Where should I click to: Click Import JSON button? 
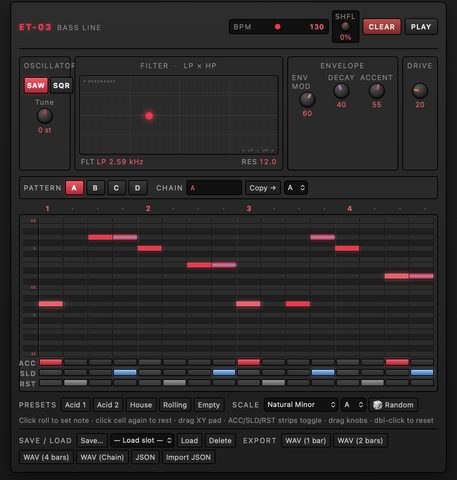click(x=188, y=457)
